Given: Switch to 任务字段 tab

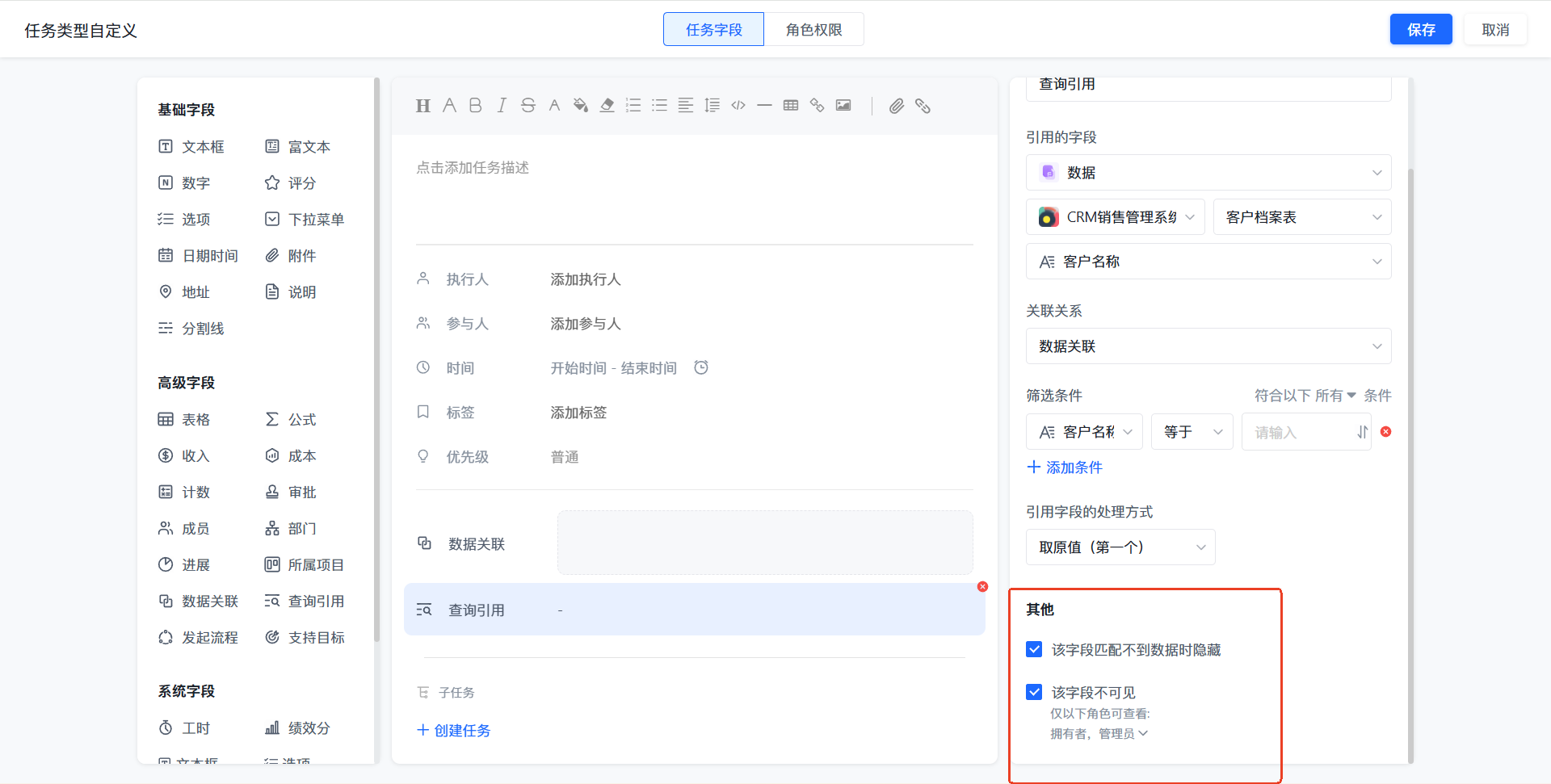Looking at the screenshot, I should [x=713, y=30].
